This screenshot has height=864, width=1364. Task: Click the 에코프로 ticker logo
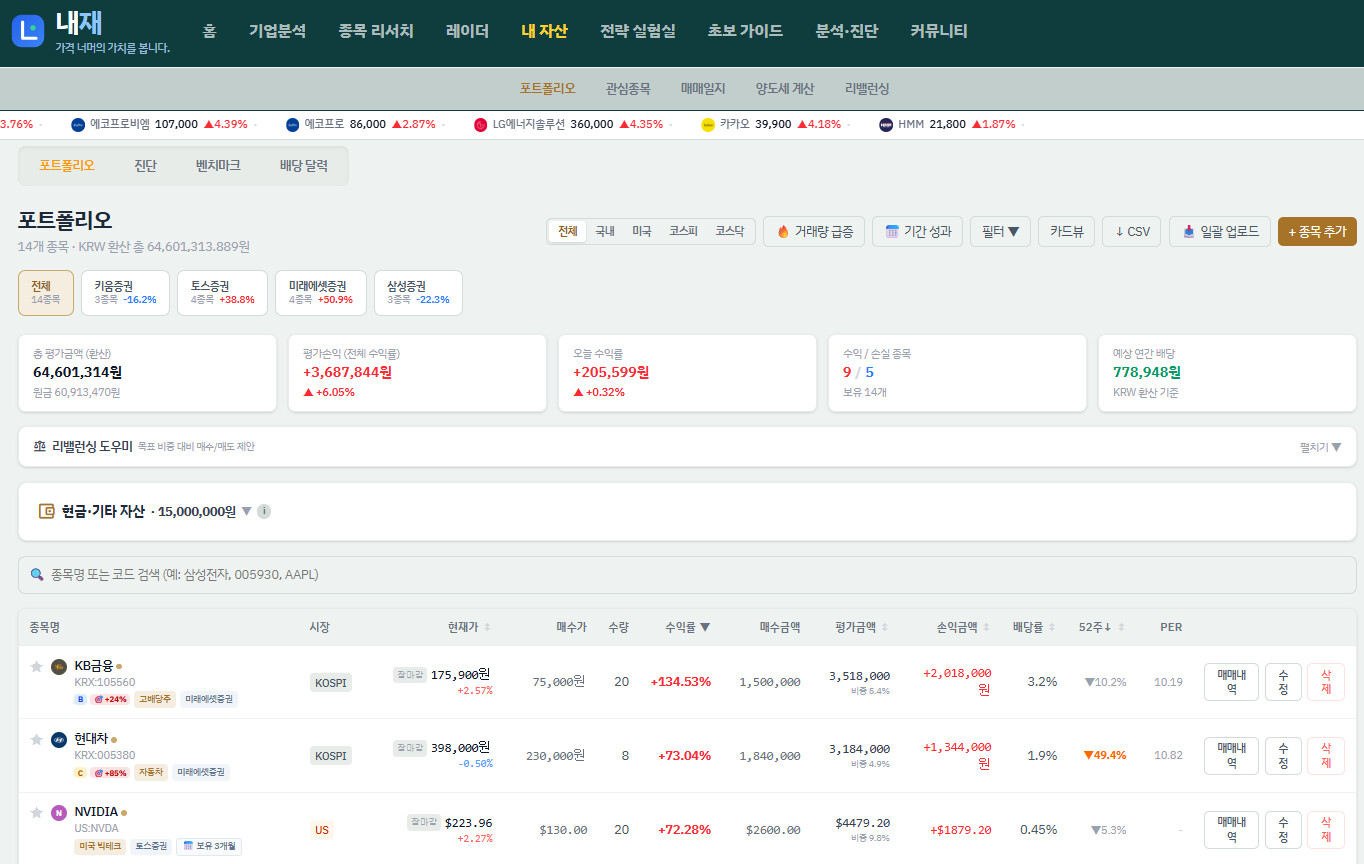coord(293,125)
